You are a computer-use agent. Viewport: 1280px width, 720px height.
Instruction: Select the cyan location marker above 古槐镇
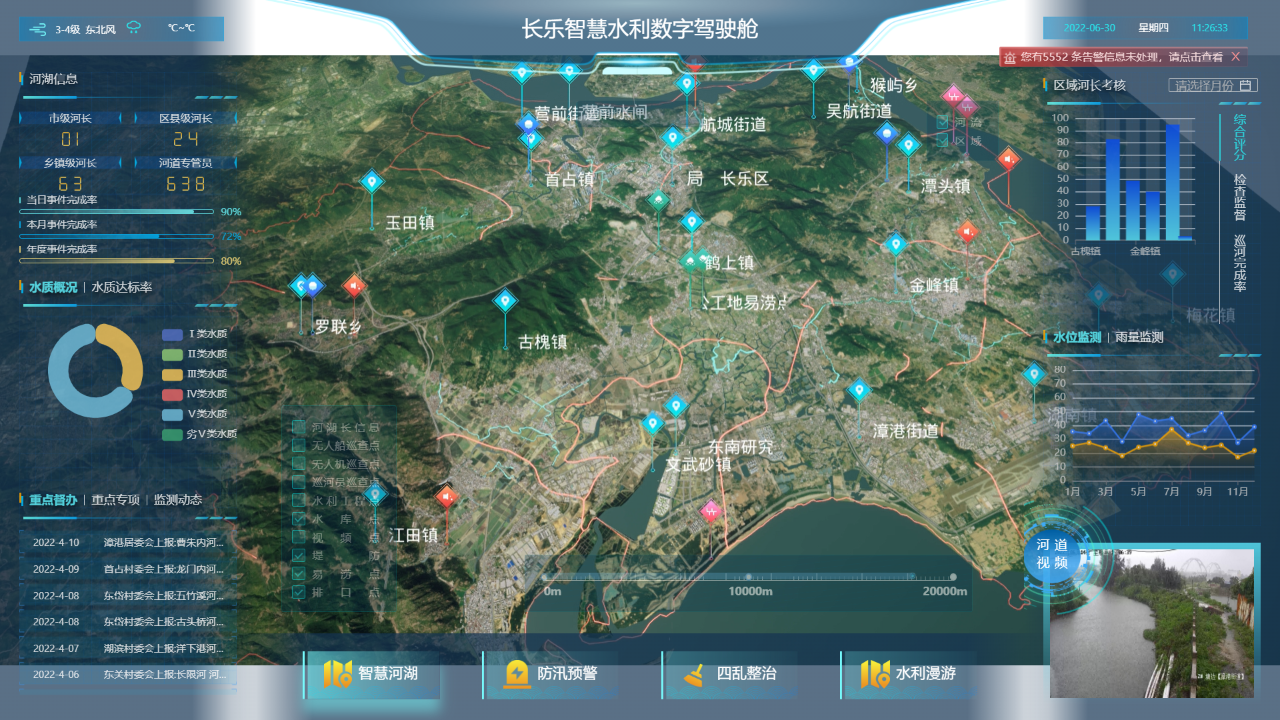[x=505, y=300]
